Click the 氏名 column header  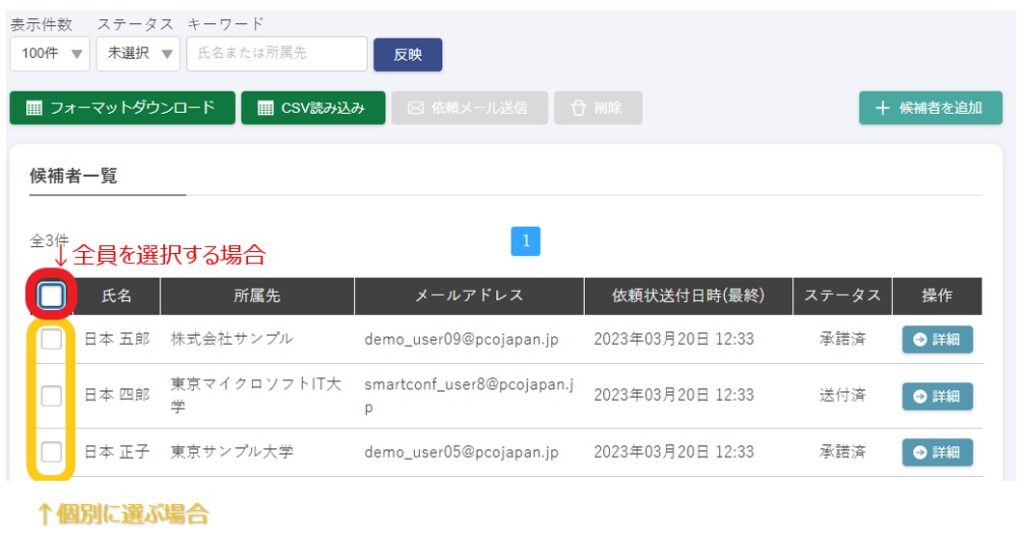(117, 296)
